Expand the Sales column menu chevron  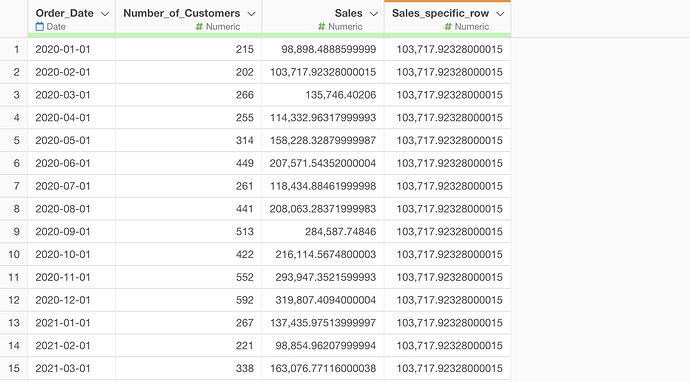point(374,14)
